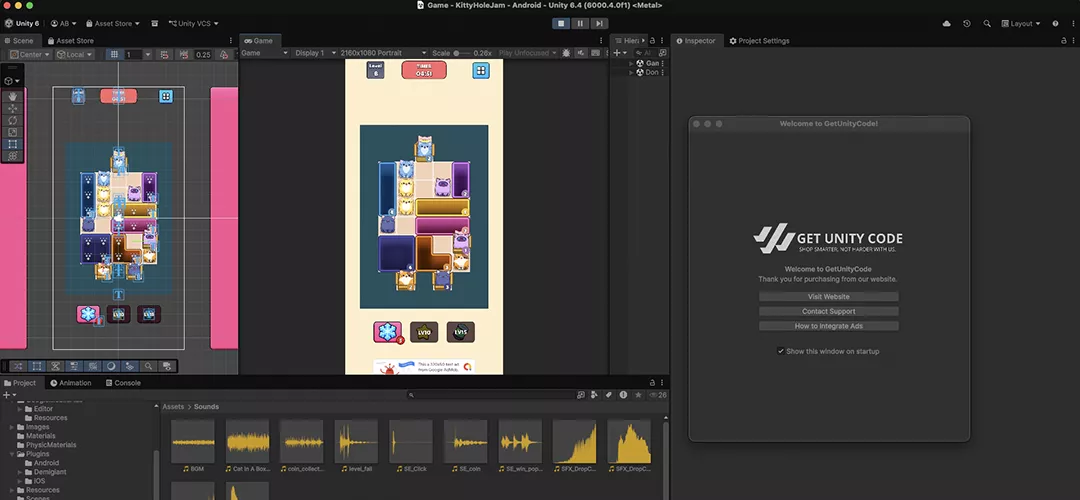Click the Step frame button
Screen dimensions: 1080x500
pos(598,23)
